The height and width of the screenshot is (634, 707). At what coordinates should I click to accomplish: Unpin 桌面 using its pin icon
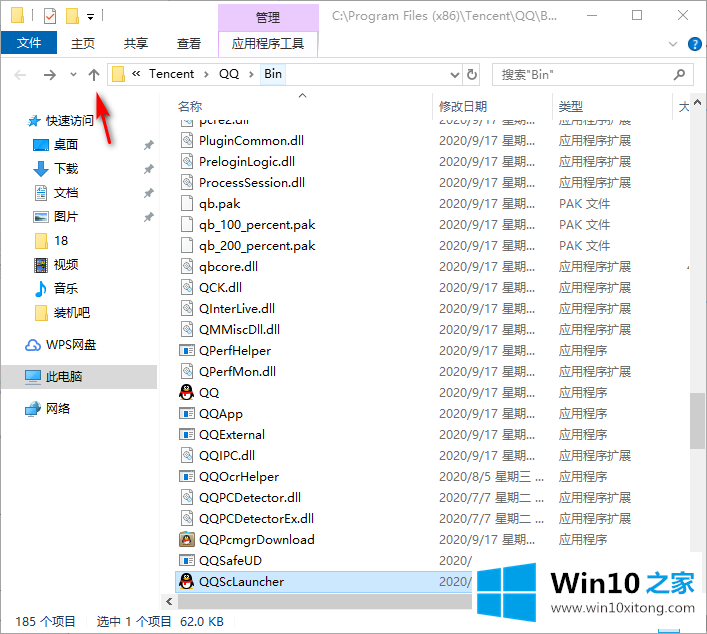(148, 145)
